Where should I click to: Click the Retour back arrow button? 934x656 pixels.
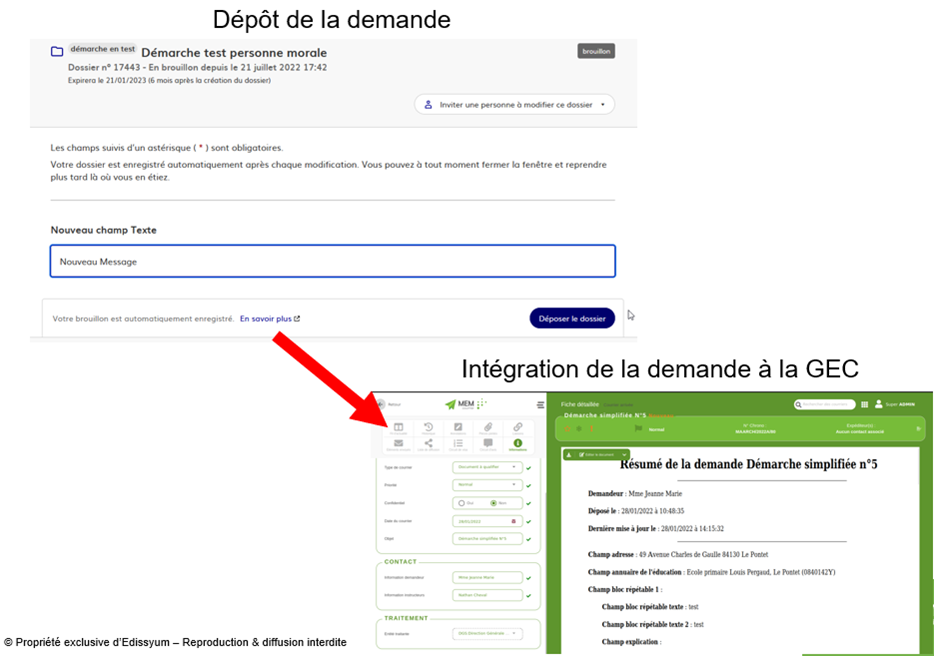coord(380,405)
